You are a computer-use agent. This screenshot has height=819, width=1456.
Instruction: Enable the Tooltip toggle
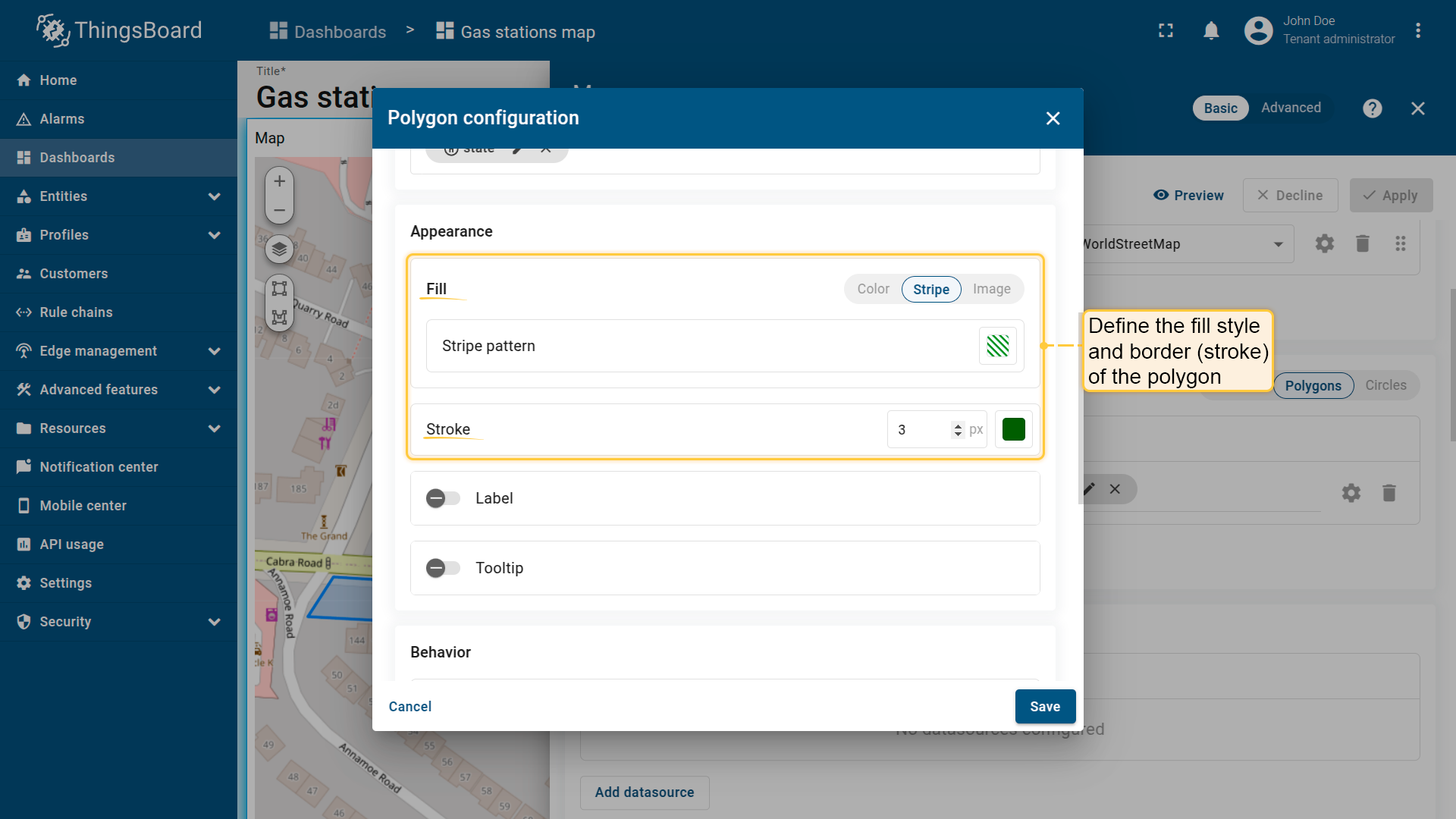click(x=443, y=568)
